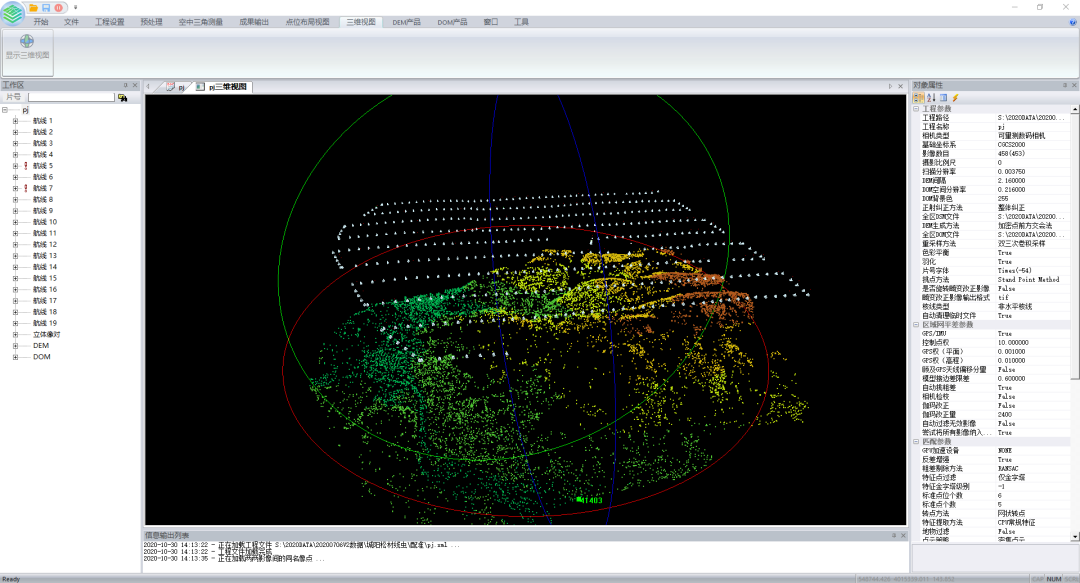This screenshot has width=1080, height=583.
Task: Pin the 工作区 panel with the pushpin button
Action: 125,86
